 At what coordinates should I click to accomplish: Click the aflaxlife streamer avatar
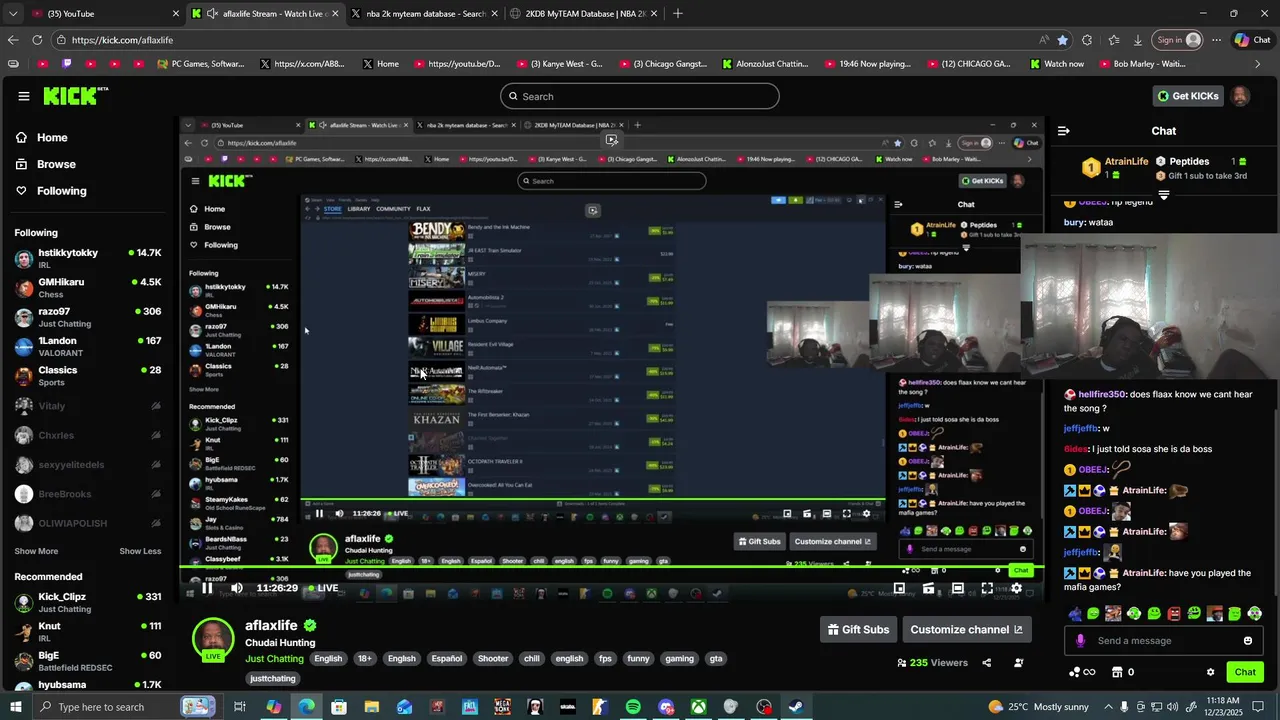213,640
